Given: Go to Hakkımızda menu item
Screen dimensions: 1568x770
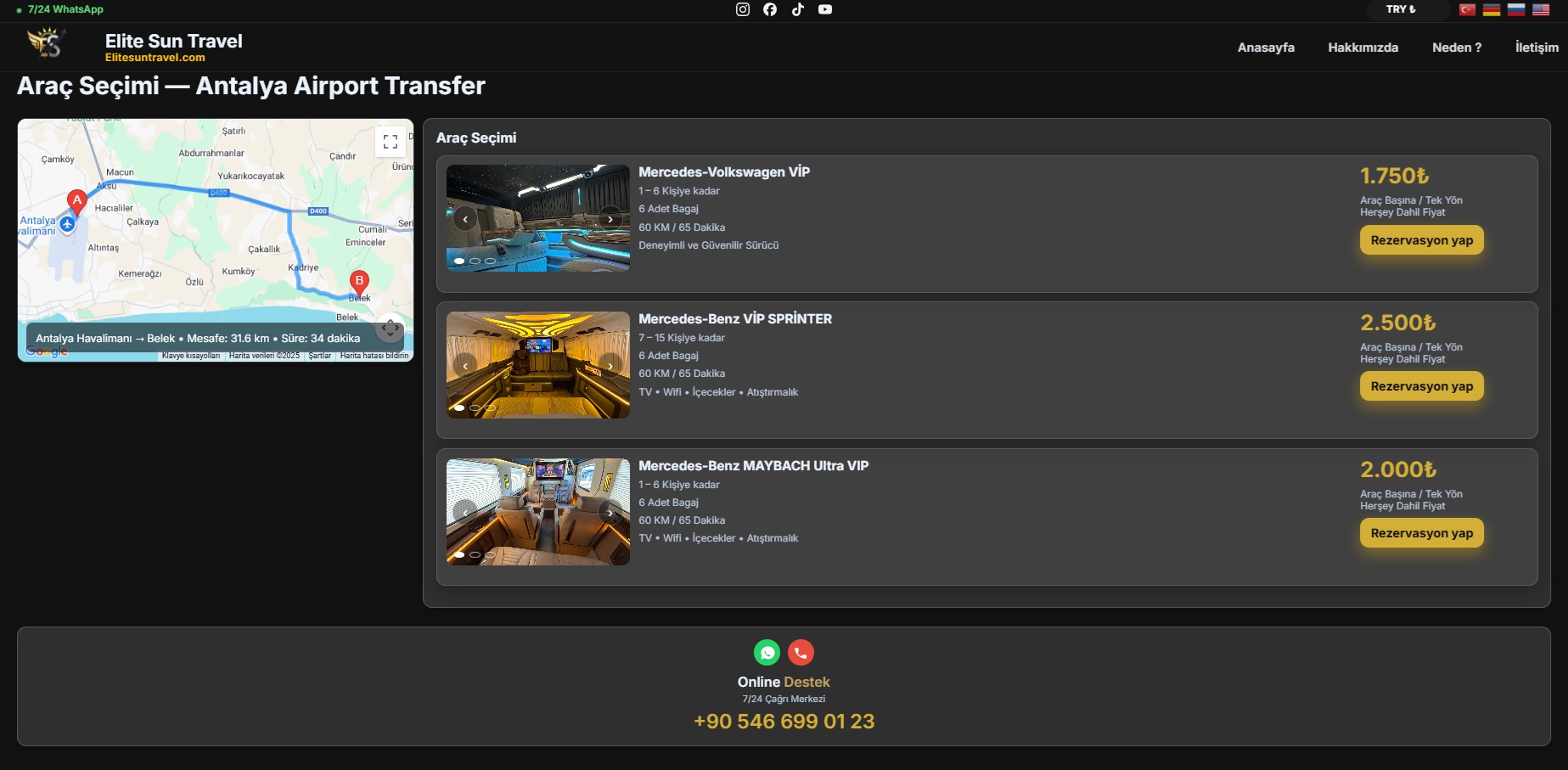Looking at the screenshot, I should [x=1363, y=48].
